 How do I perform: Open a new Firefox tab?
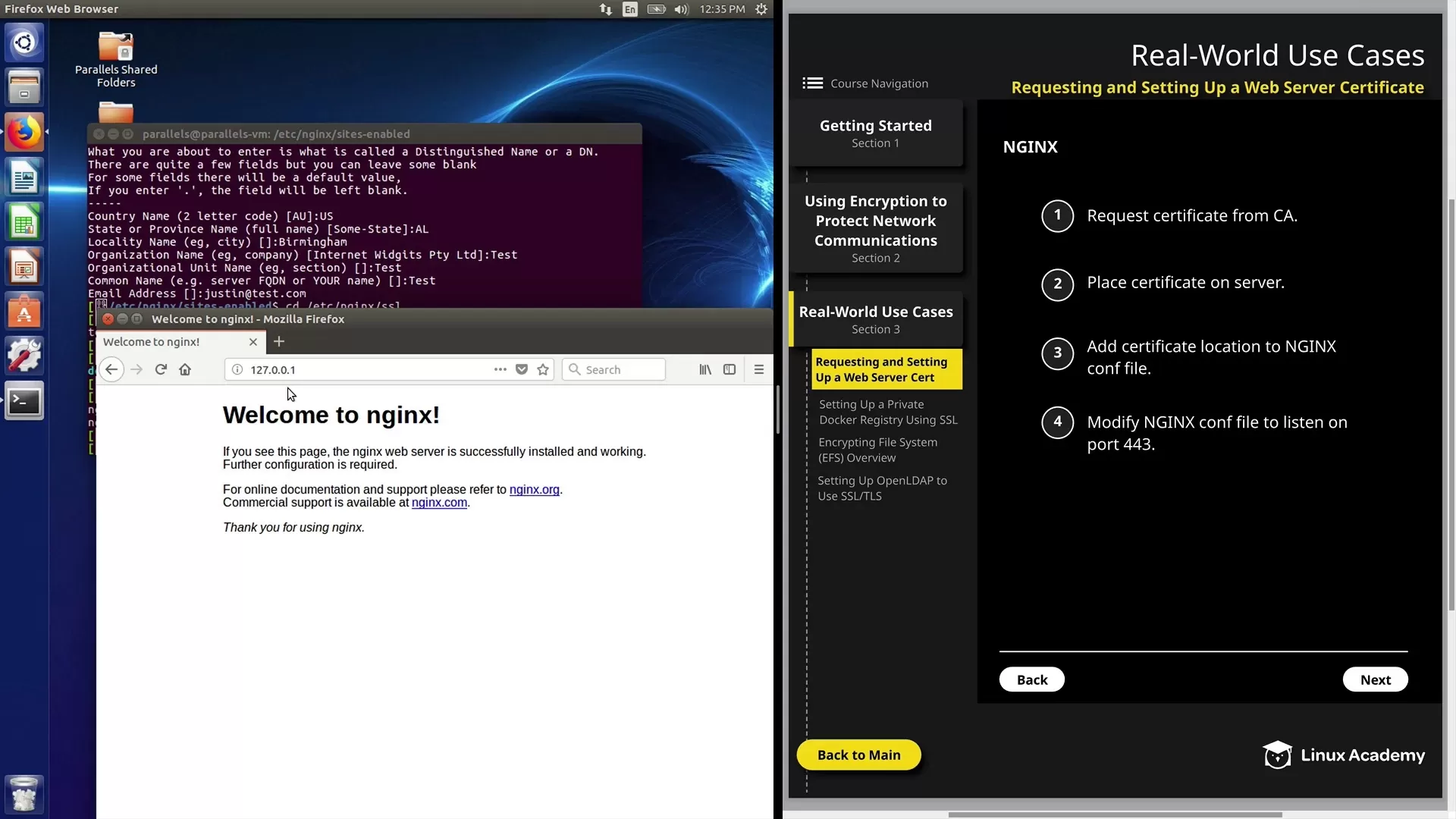click(279, 341)
